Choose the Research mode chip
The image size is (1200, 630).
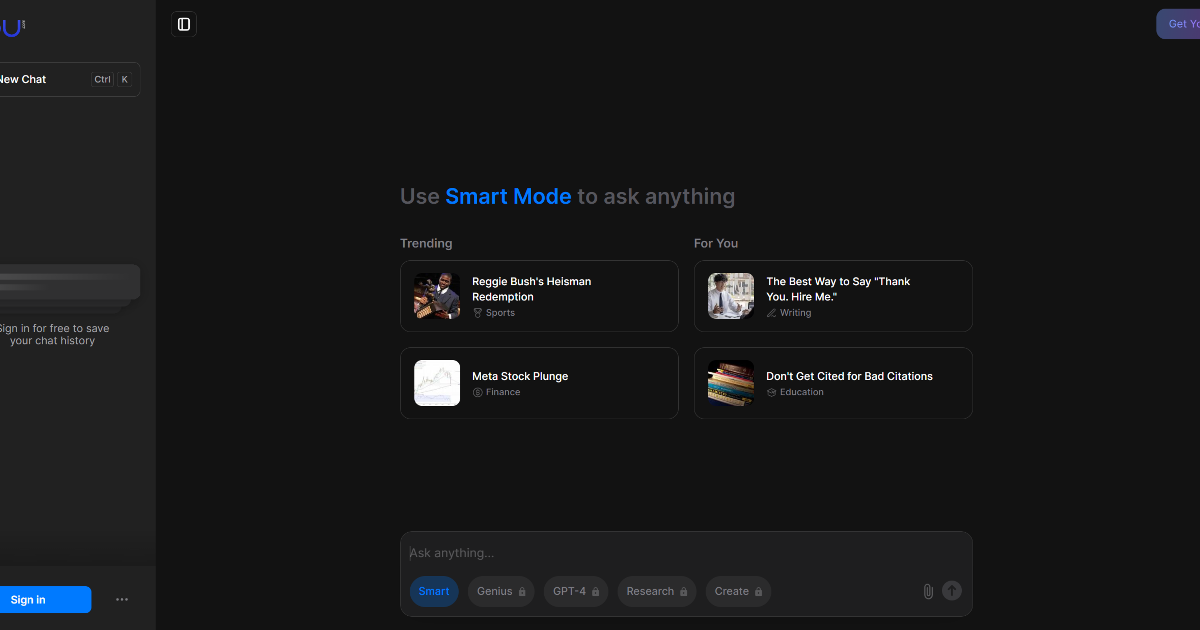pyautogui.click(x=656, y=591)
